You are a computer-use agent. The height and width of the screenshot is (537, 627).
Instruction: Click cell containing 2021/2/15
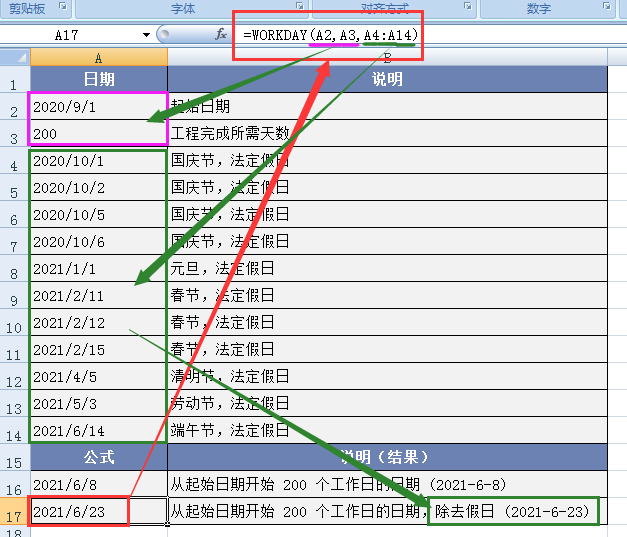coord(99,349)
